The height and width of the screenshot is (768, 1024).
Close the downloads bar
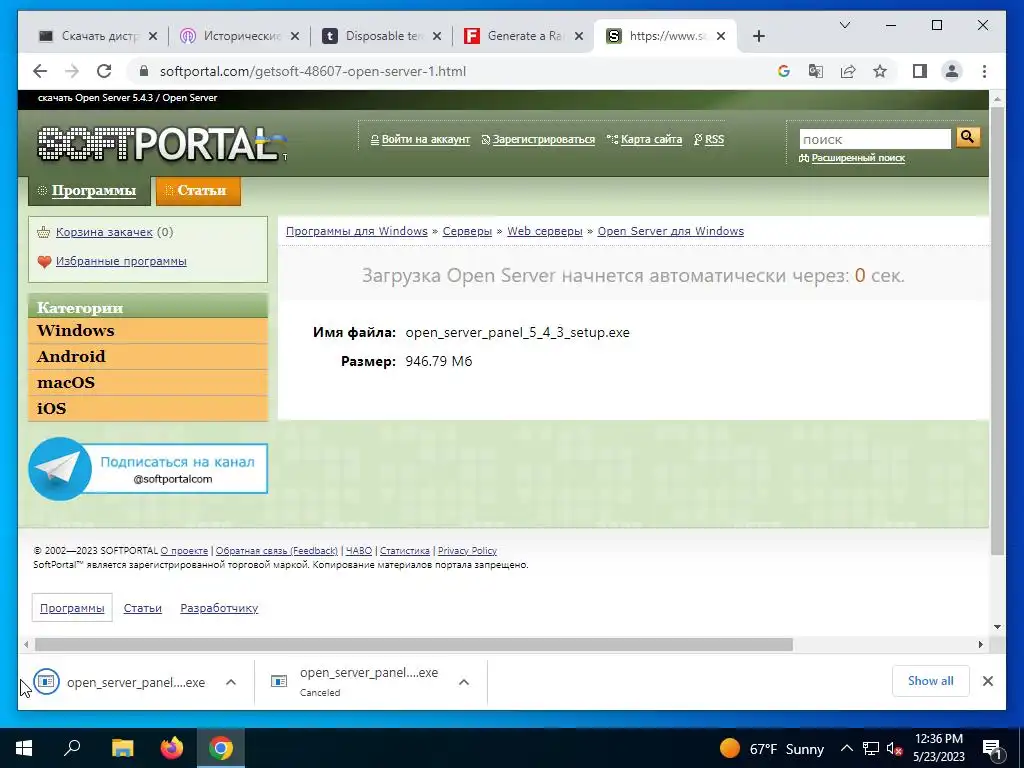987,681
